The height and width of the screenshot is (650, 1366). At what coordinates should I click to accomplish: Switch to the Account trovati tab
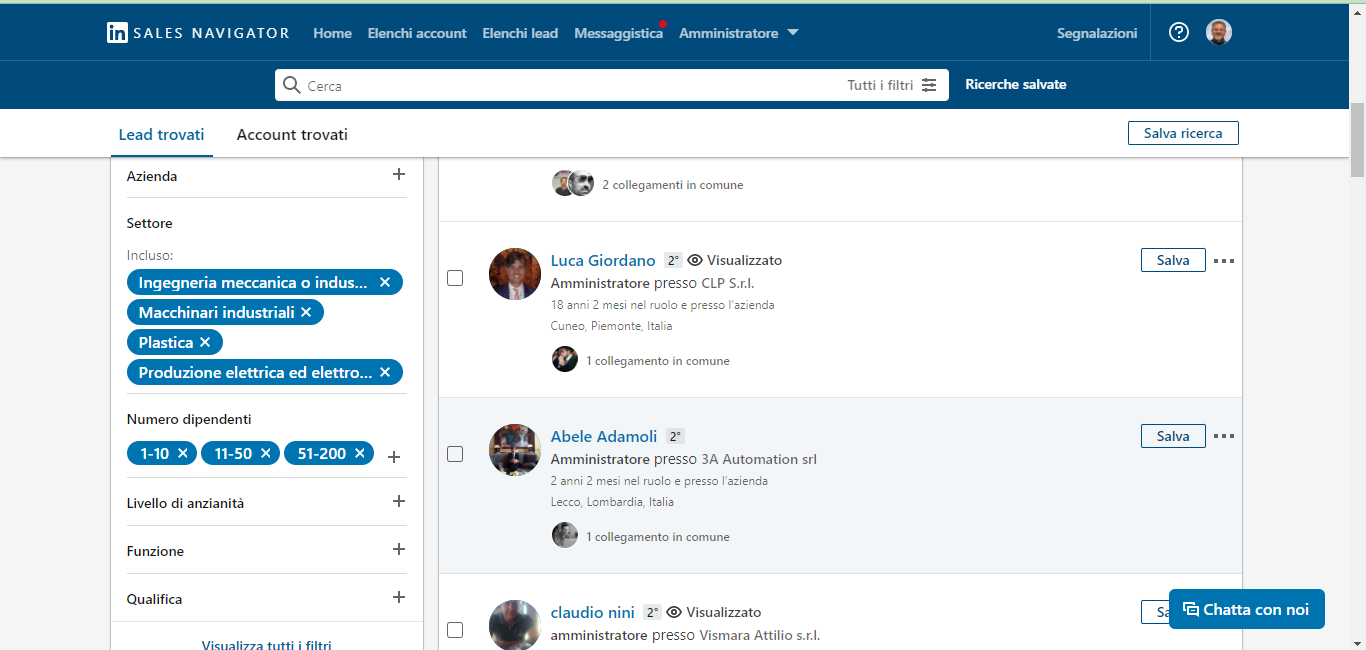(292, 135)
